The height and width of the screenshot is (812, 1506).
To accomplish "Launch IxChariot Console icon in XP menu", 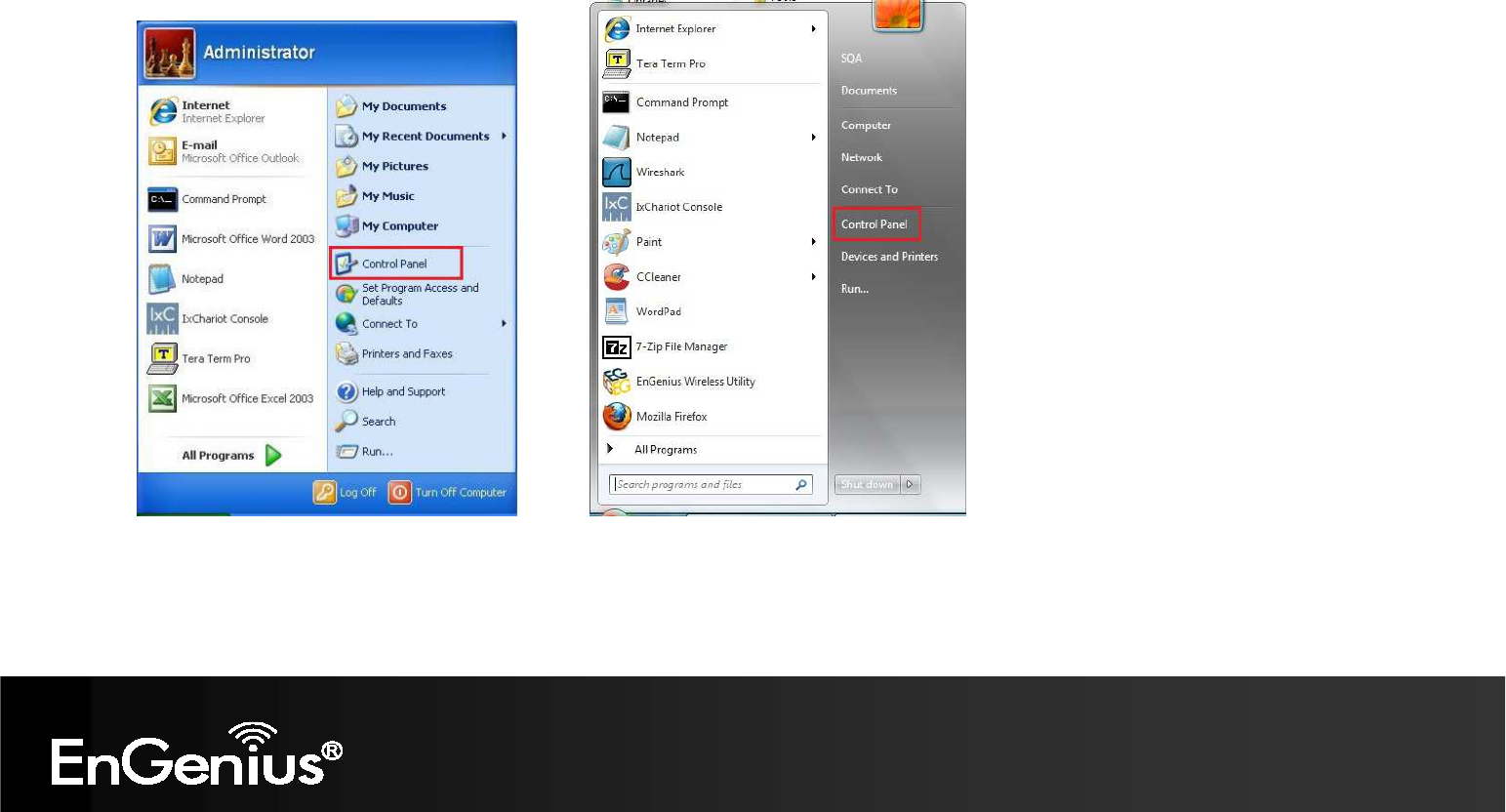I will [162, 319].
